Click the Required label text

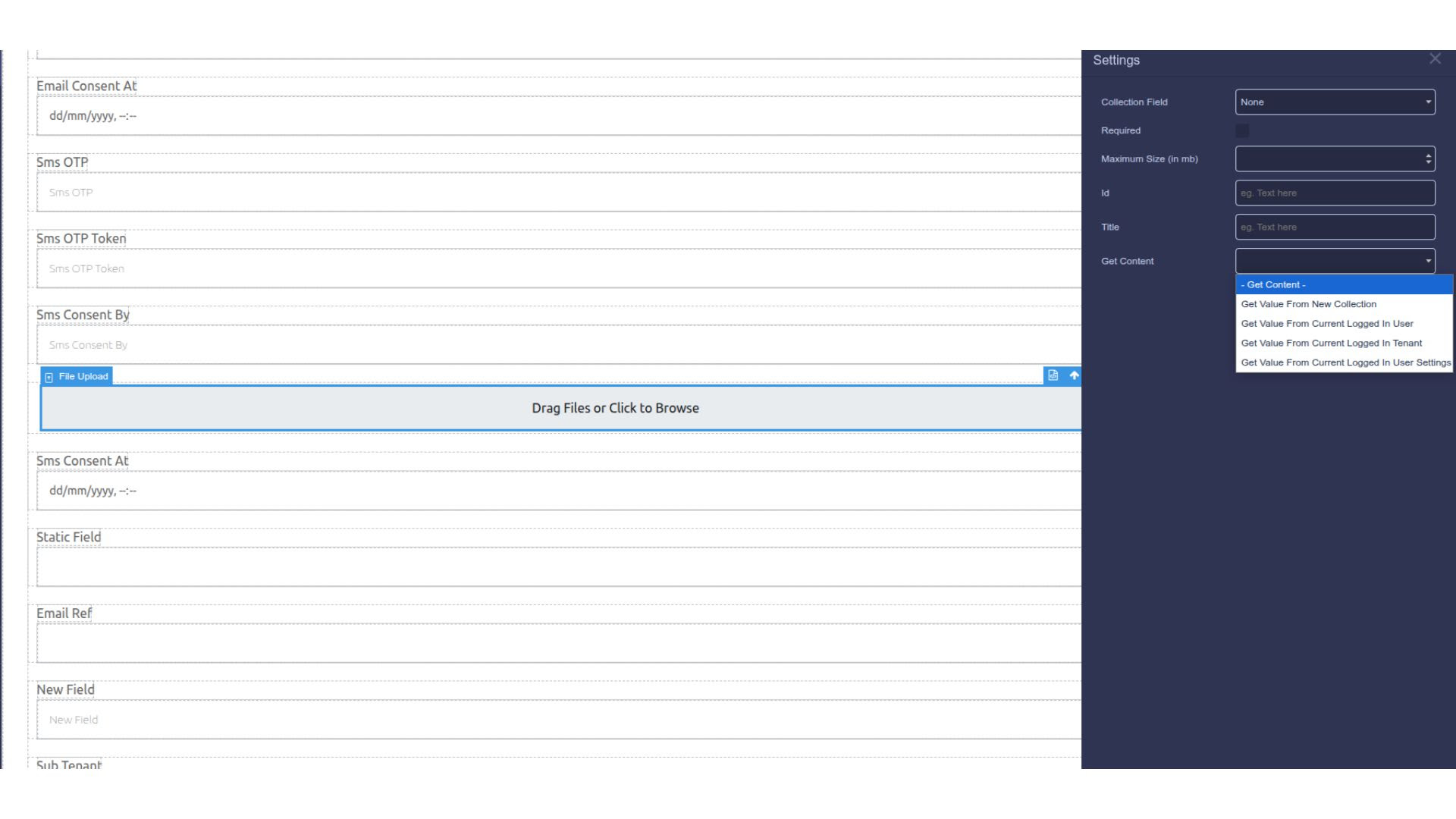click(1121, 130)
